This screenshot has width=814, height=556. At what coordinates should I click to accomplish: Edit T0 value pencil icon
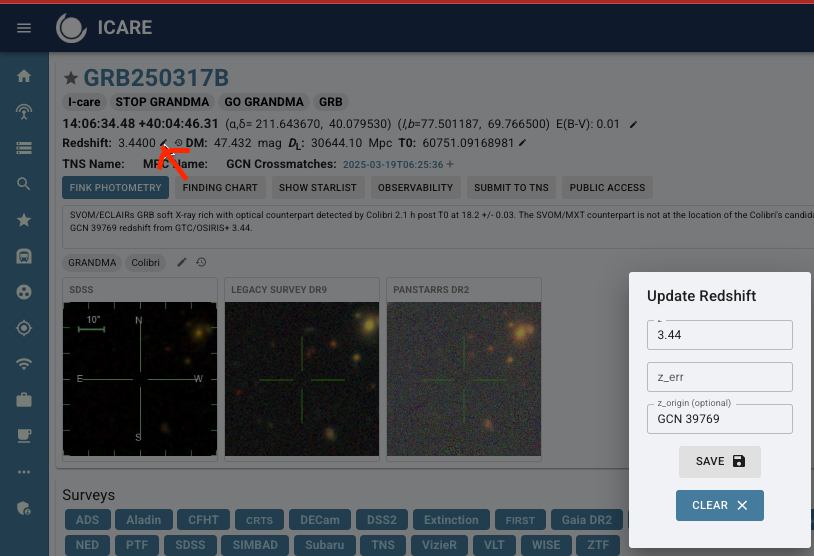pyautogui.click(x=523, y=143)
